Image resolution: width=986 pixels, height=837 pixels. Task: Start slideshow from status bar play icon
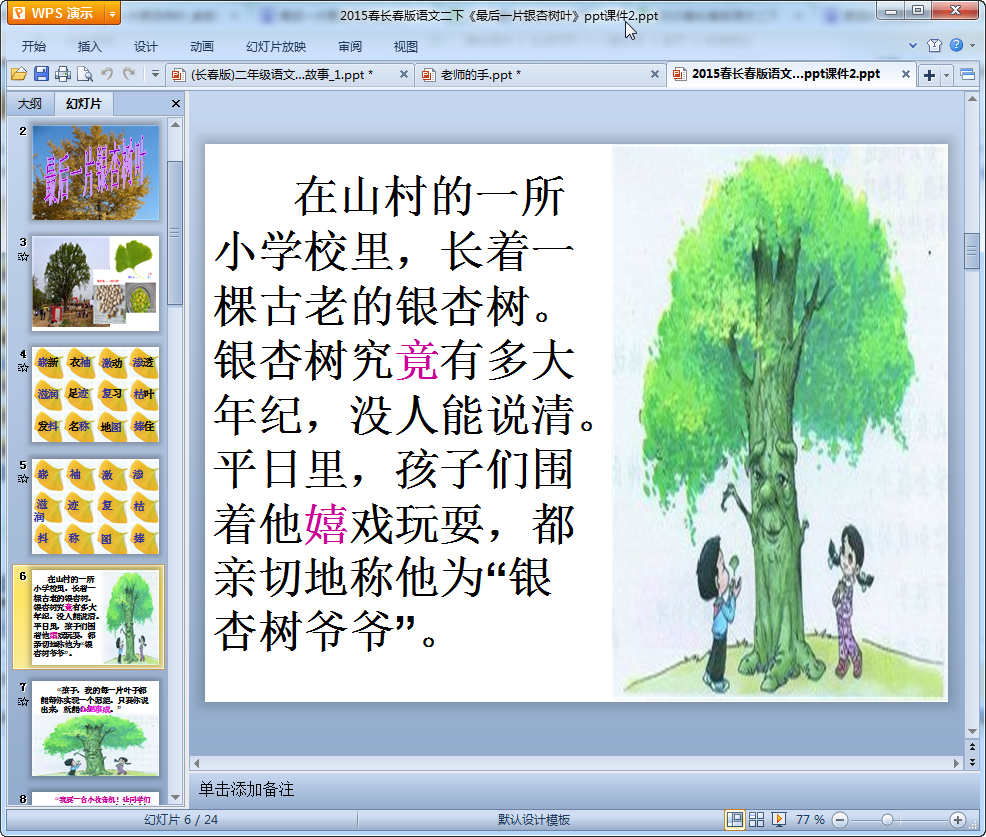(x=778, y=819)
